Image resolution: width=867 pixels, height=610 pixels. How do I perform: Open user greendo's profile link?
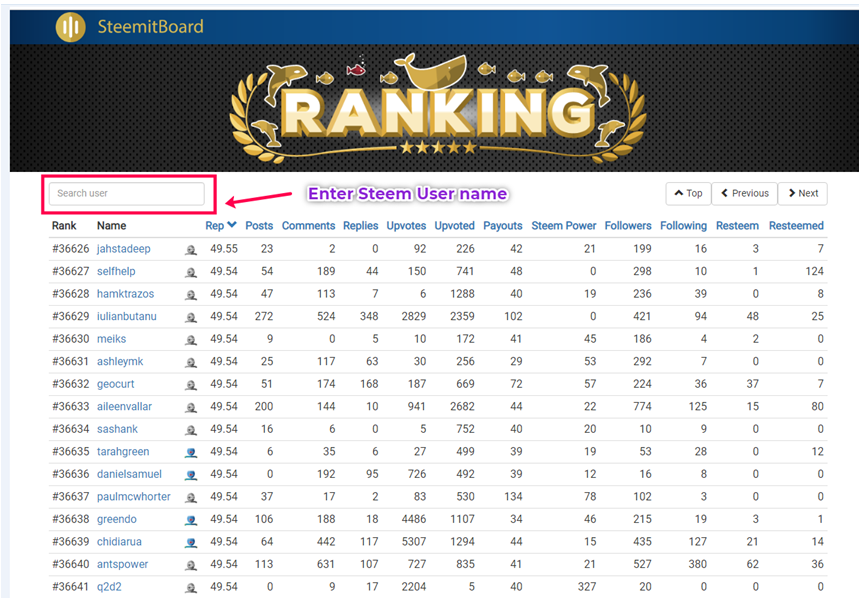pyautogui.click(x=117, y=519)
